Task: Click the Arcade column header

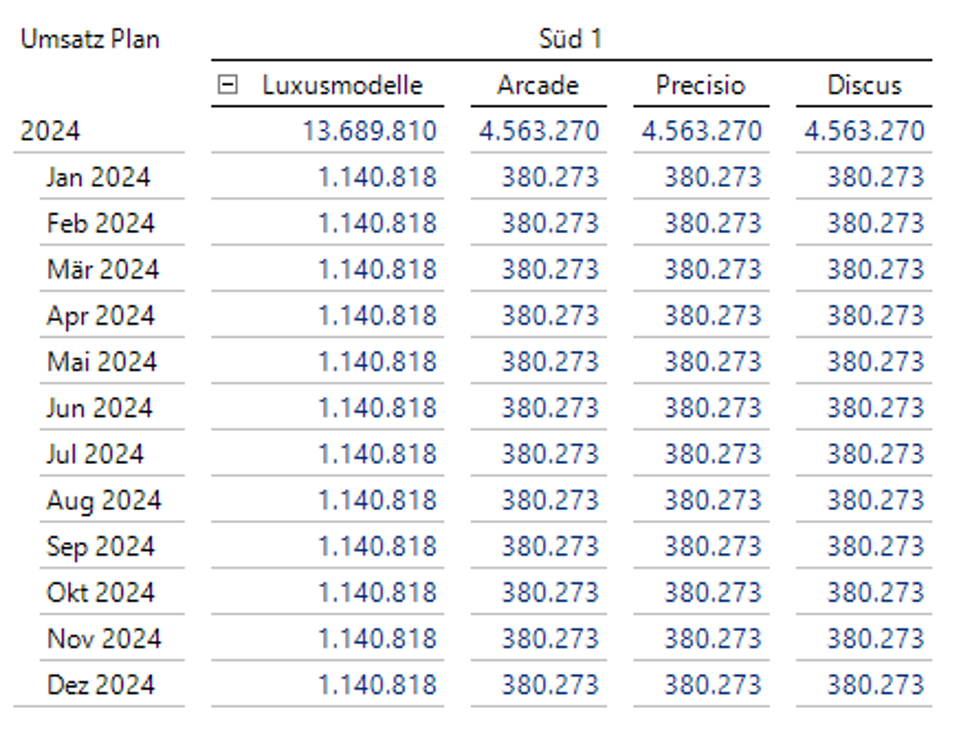Action: (x=538, y=86)
